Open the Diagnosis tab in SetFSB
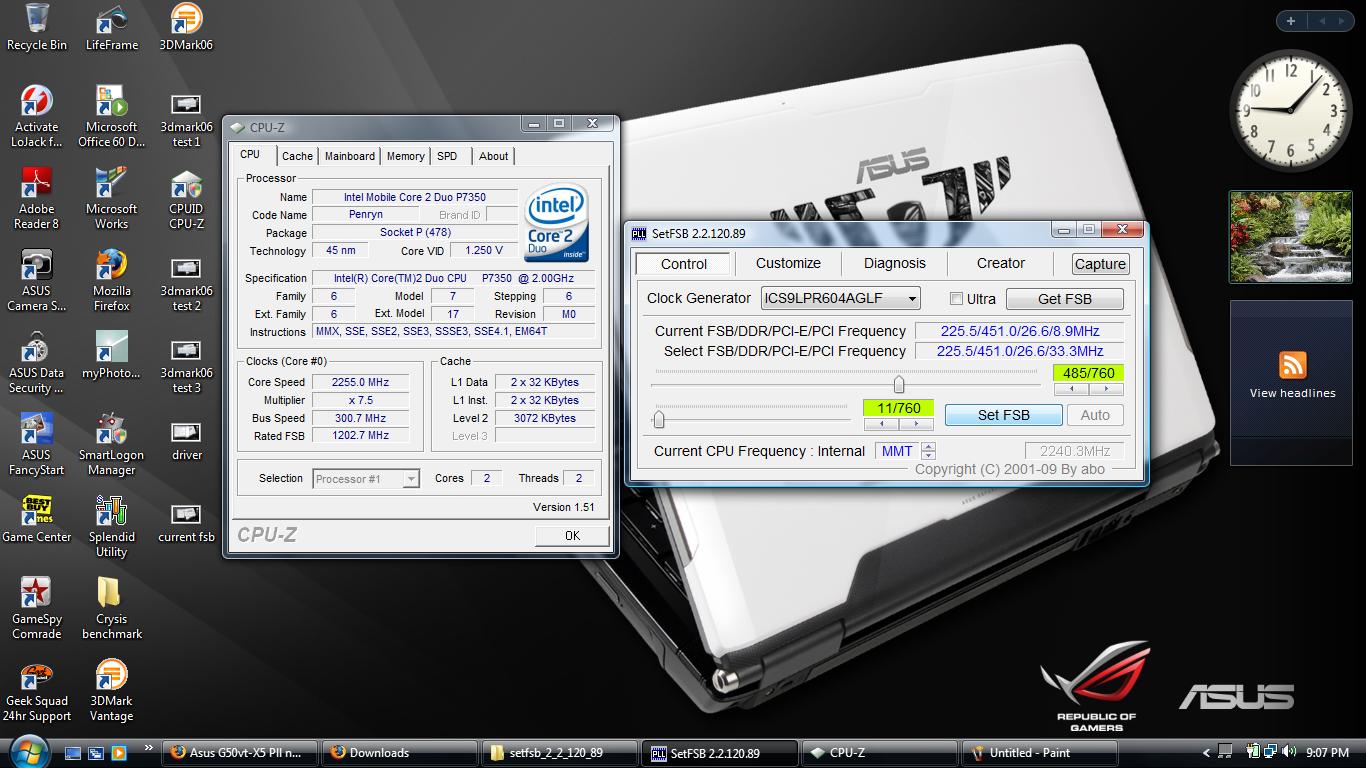This screenshot has height=768, width=1366. [895, 263]
